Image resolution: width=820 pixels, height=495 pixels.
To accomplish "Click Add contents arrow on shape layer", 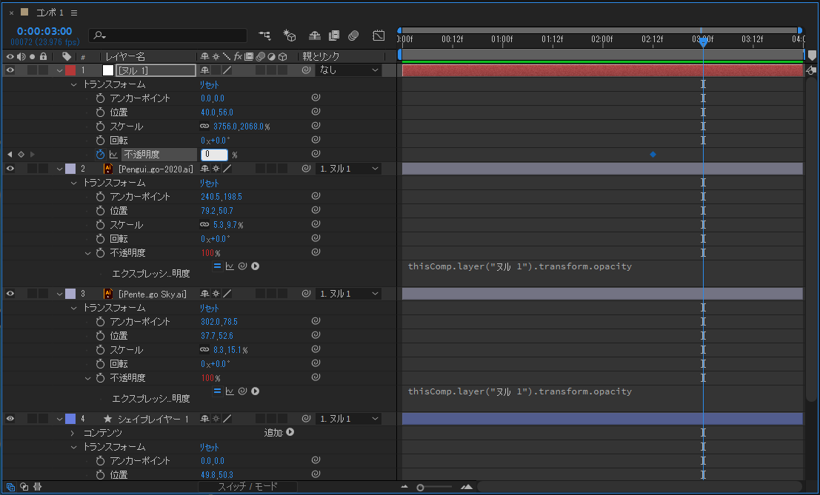I will 290,432.
